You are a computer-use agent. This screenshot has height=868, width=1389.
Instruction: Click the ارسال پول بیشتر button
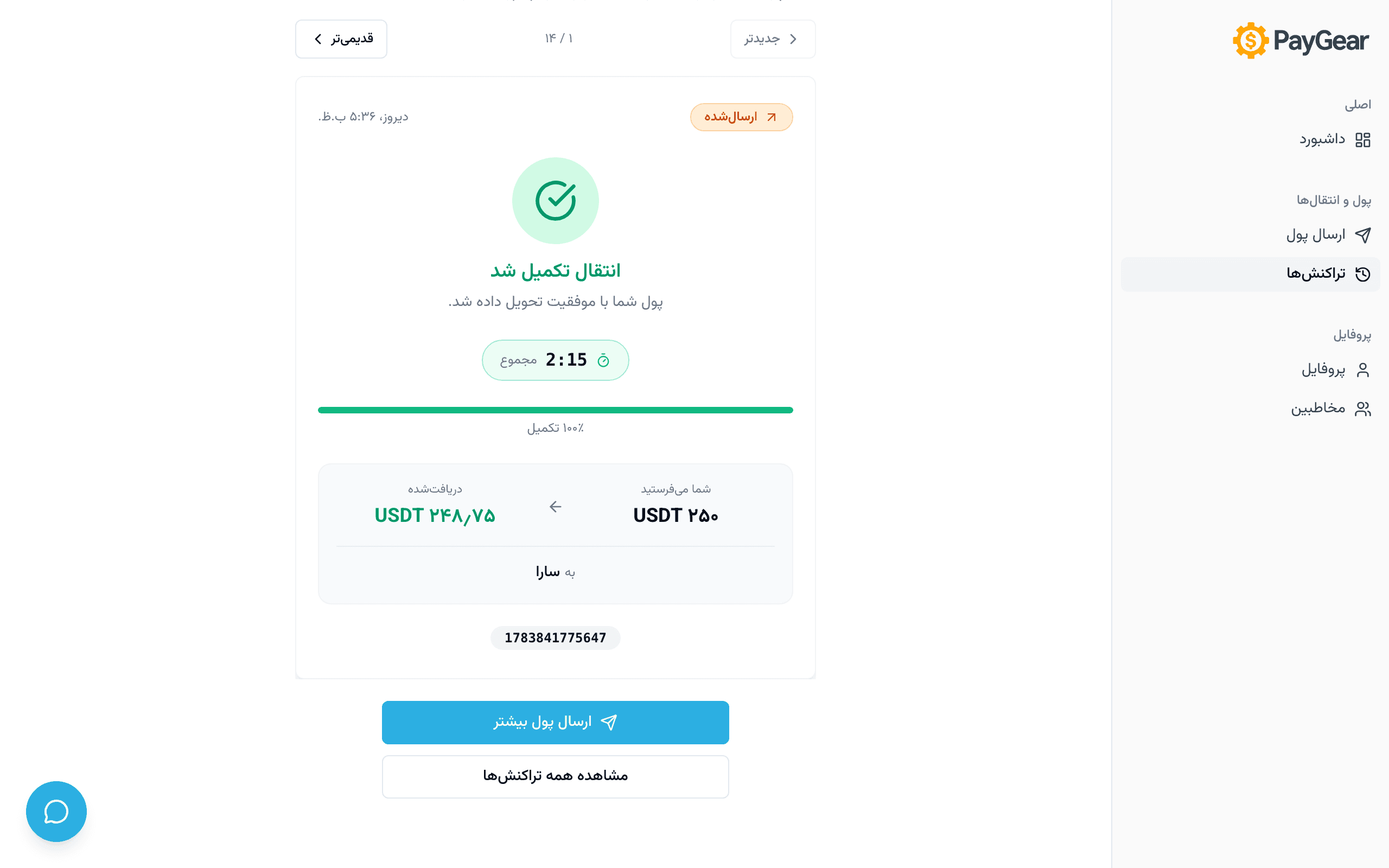555,722
